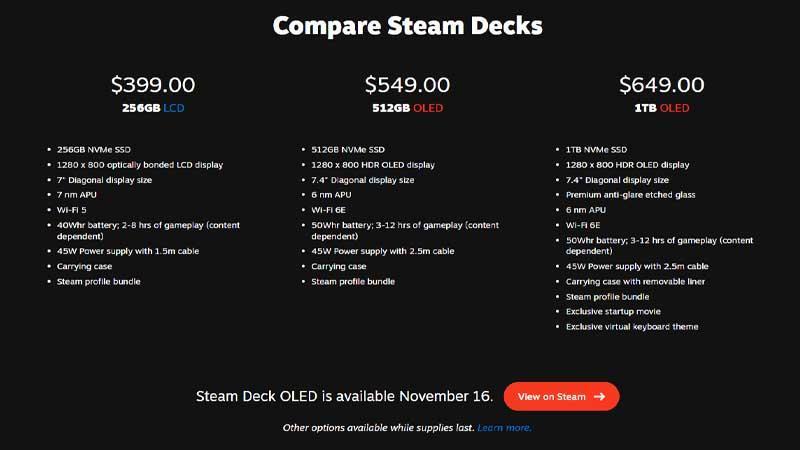Click the 512GB NVMe SSD list item
This screenshot has width=800, height=450.
[x=348, y=149]
